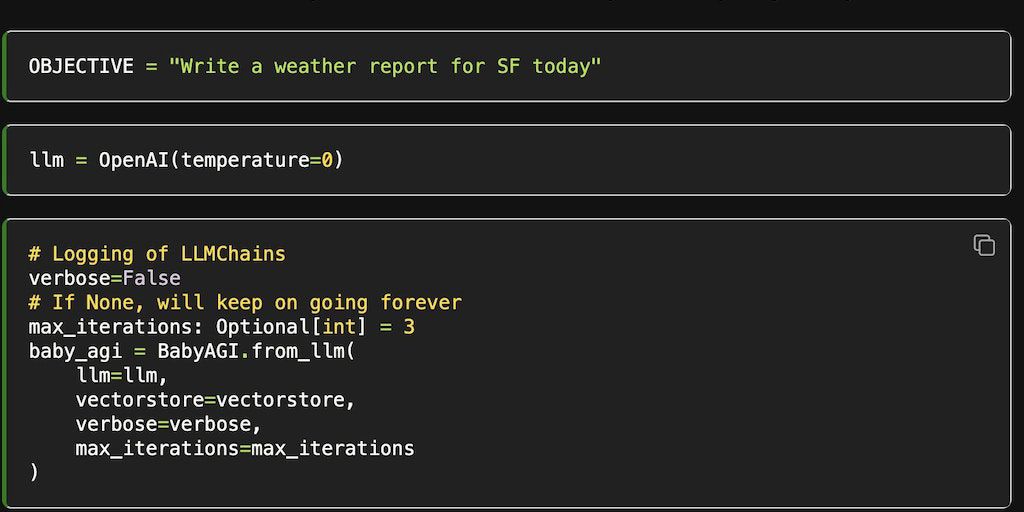This screenshot has height=512, width=1024.
Task: Click the temperature=0 argument
Action: [x=257, y=160]
